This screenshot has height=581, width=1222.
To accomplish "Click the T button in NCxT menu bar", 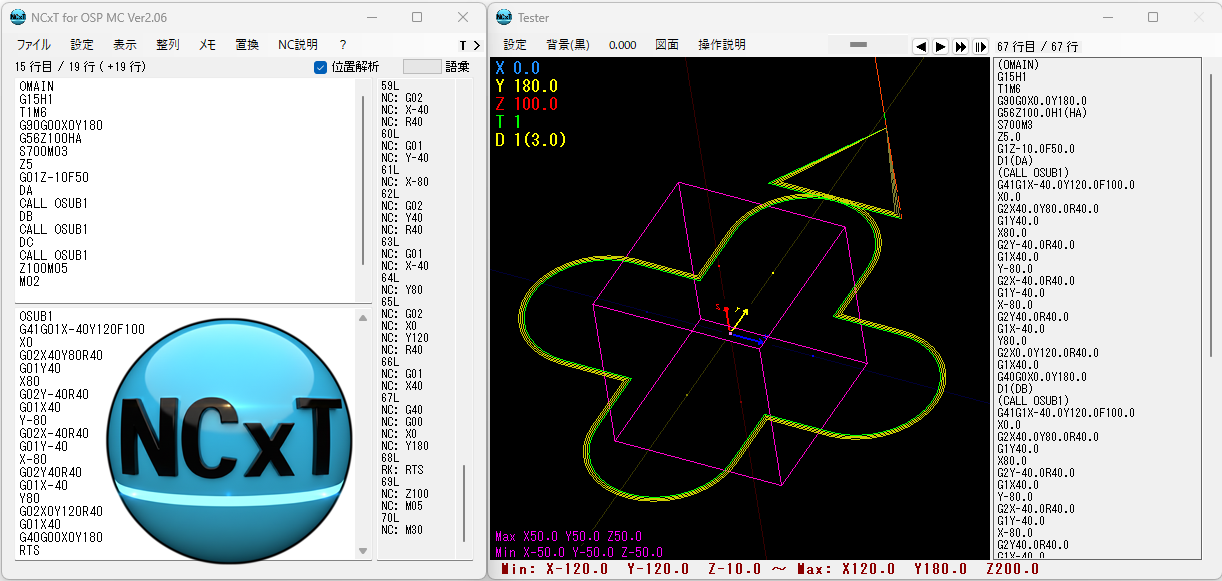I will [x=463, y=46].
